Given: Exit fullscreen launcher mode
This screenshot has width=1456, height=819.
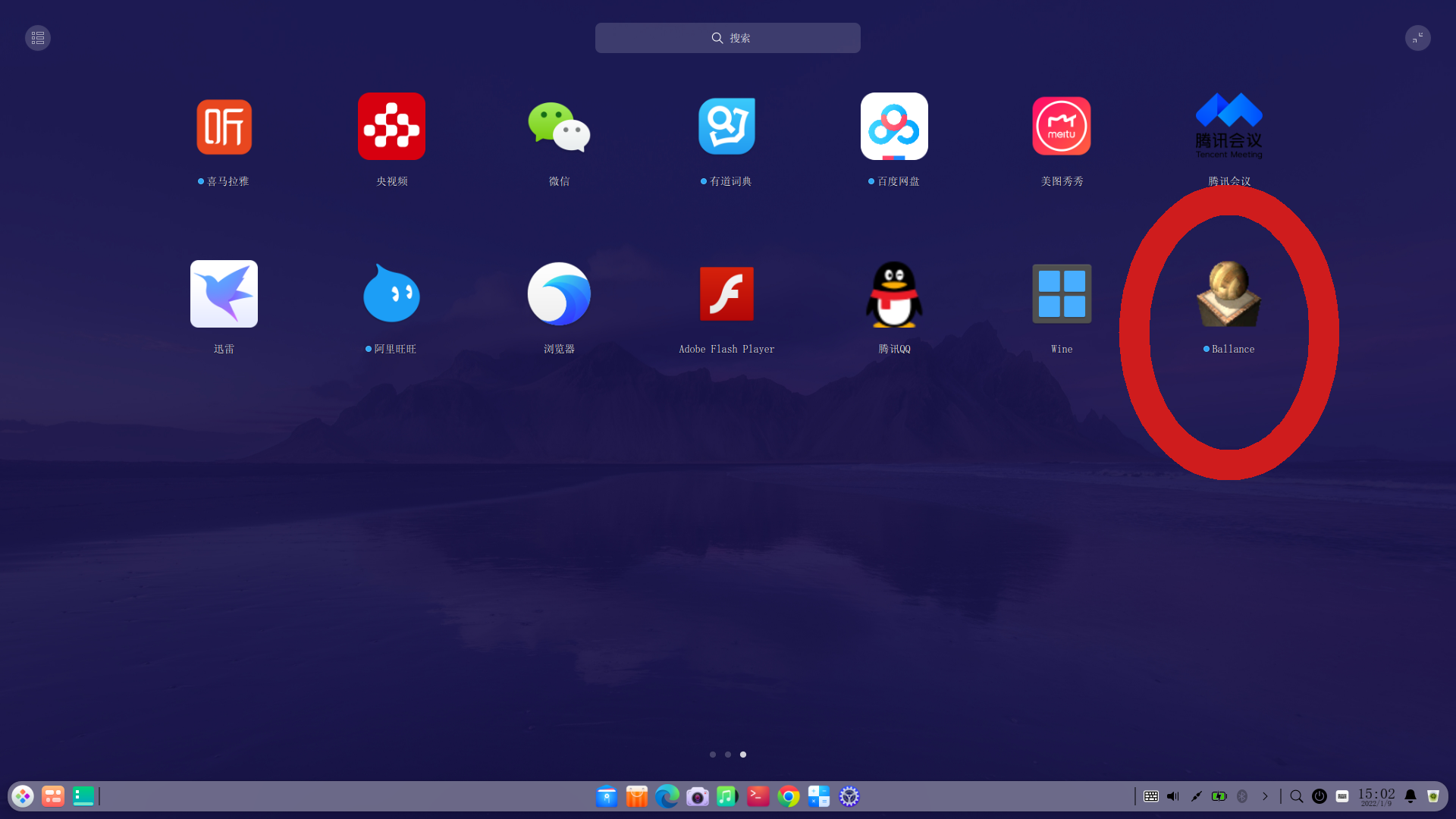Looking at the screenshot, I should (1417, 38).
